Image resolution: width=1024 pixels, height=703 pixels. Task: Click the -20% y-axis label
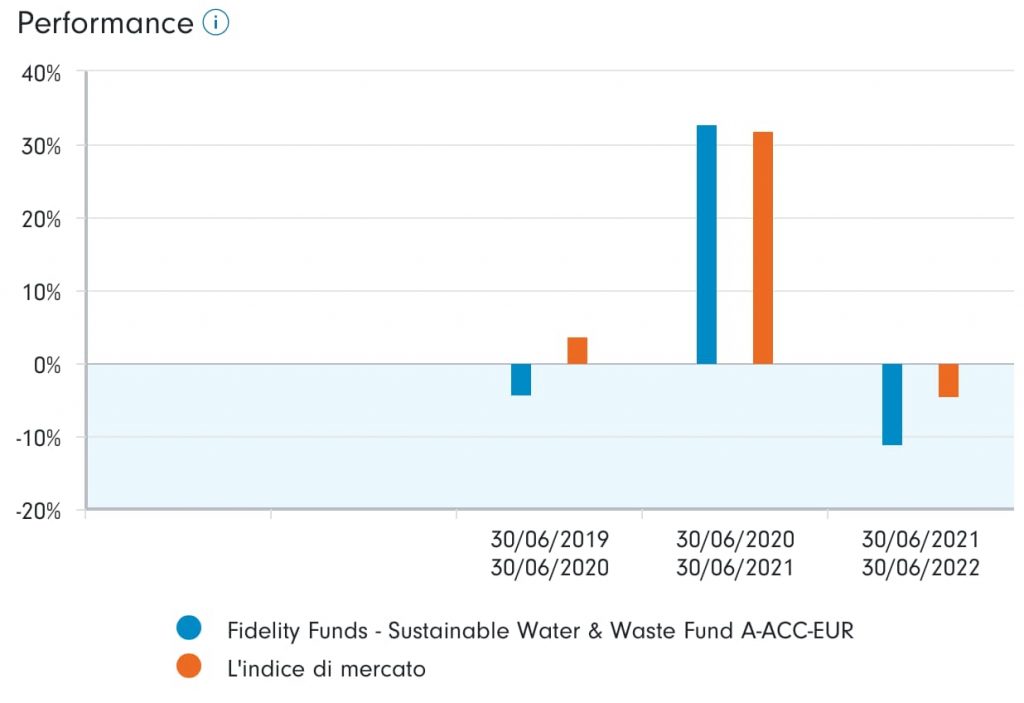[x=37, y=510]
